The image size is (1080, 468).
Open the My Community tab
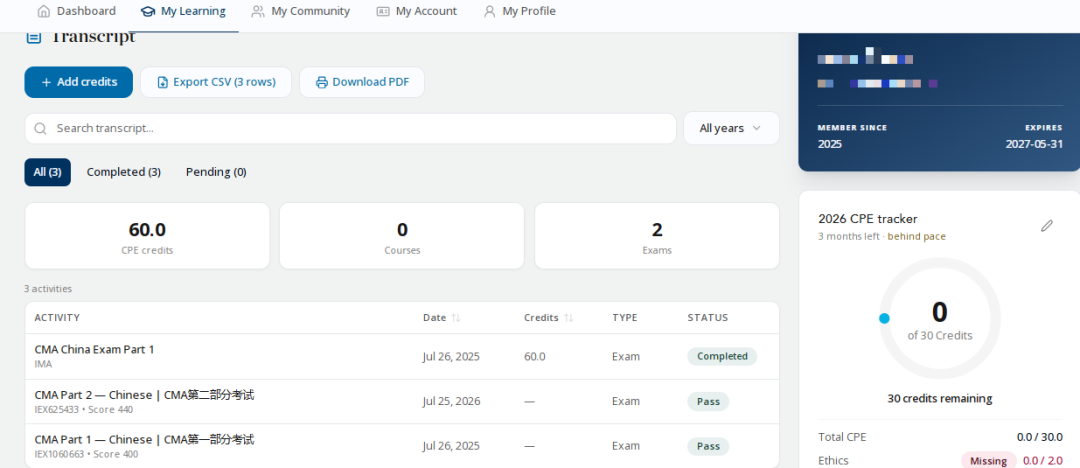tap(301, 11)
